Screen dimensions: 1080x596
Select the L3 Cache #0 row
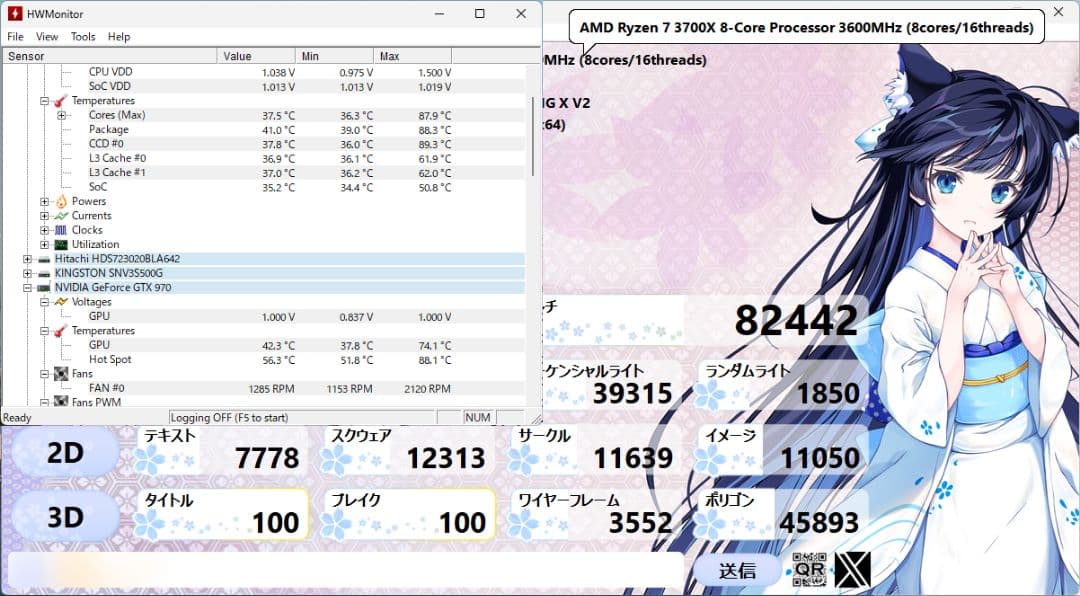point(264,158)
